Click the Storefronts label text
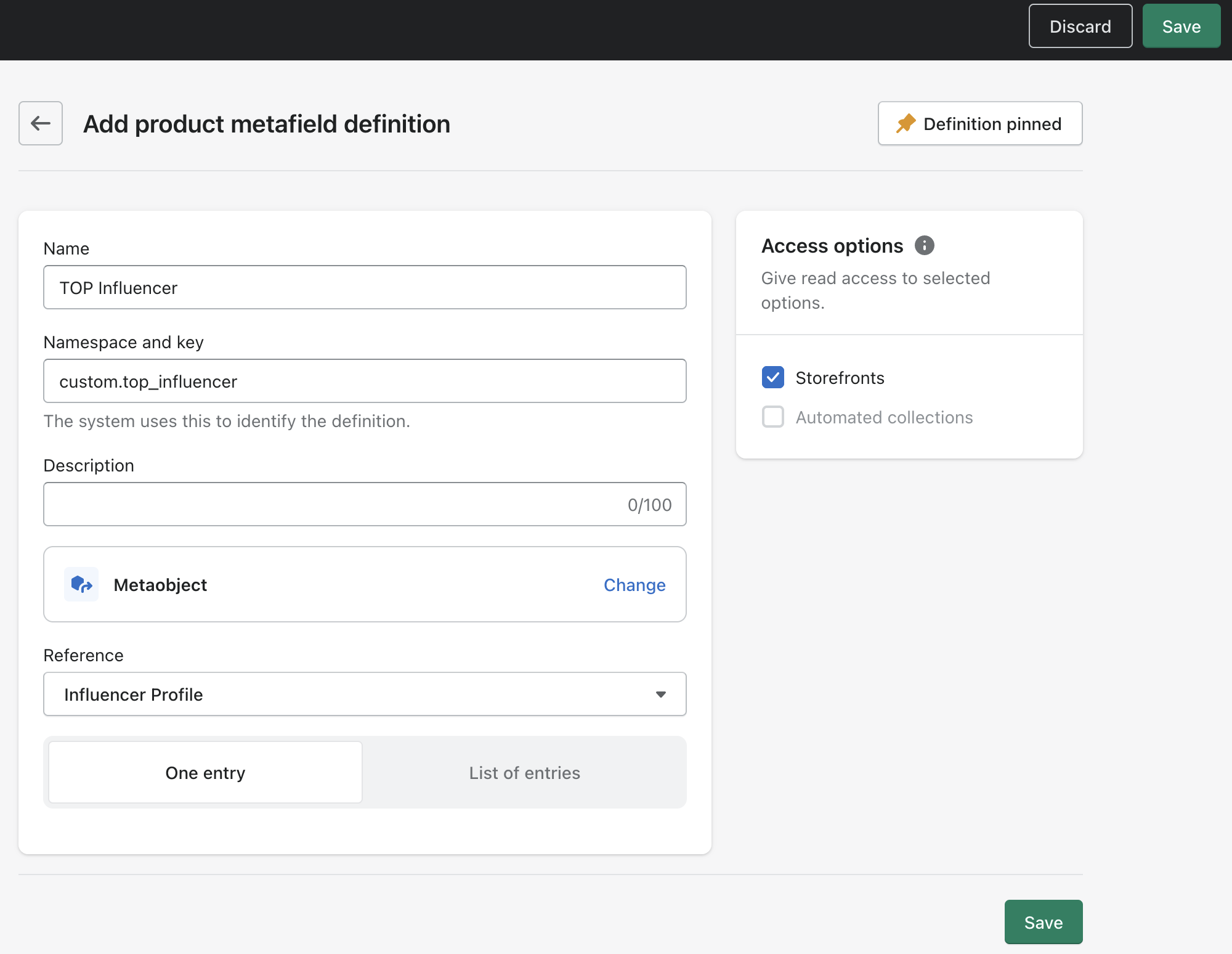The height and width of the screenshot is (954, 1232). pyautogui.click(x=840, y=378)
